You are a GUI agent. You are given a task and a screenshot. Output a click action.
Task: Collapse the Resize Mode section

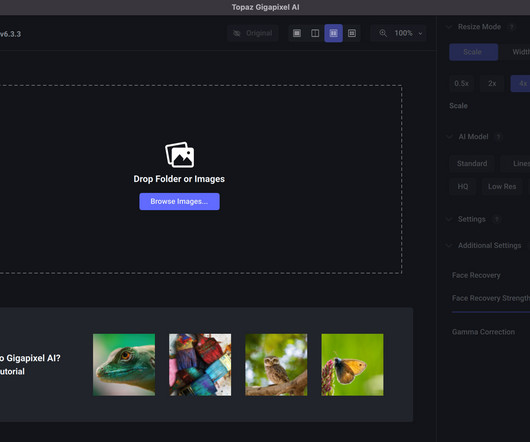pyautogui.click(x=449, y=27)
